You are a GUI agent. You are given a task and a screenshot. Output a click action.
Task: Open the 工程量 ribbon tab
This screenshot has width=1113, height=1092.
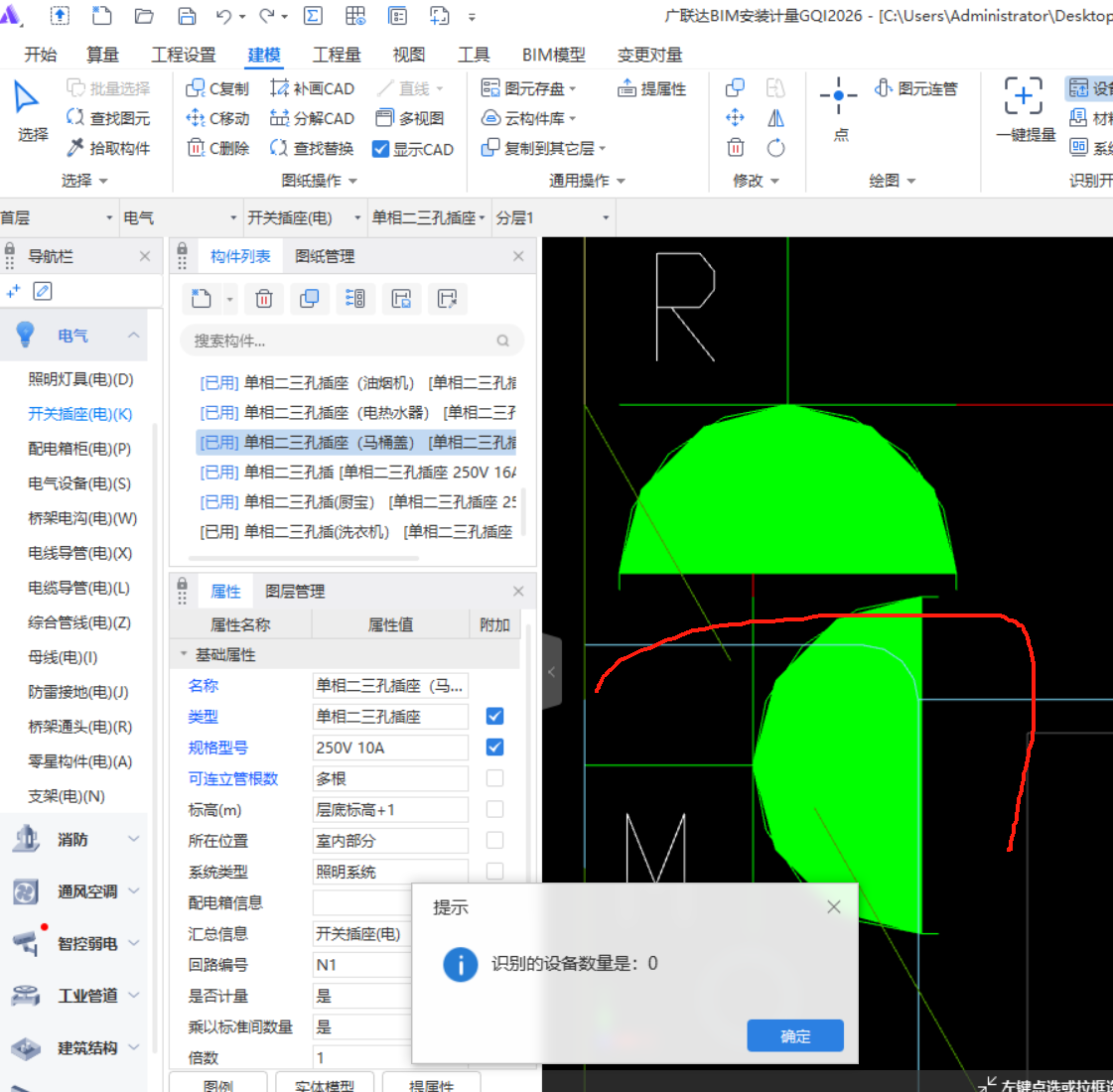[337, 55]
